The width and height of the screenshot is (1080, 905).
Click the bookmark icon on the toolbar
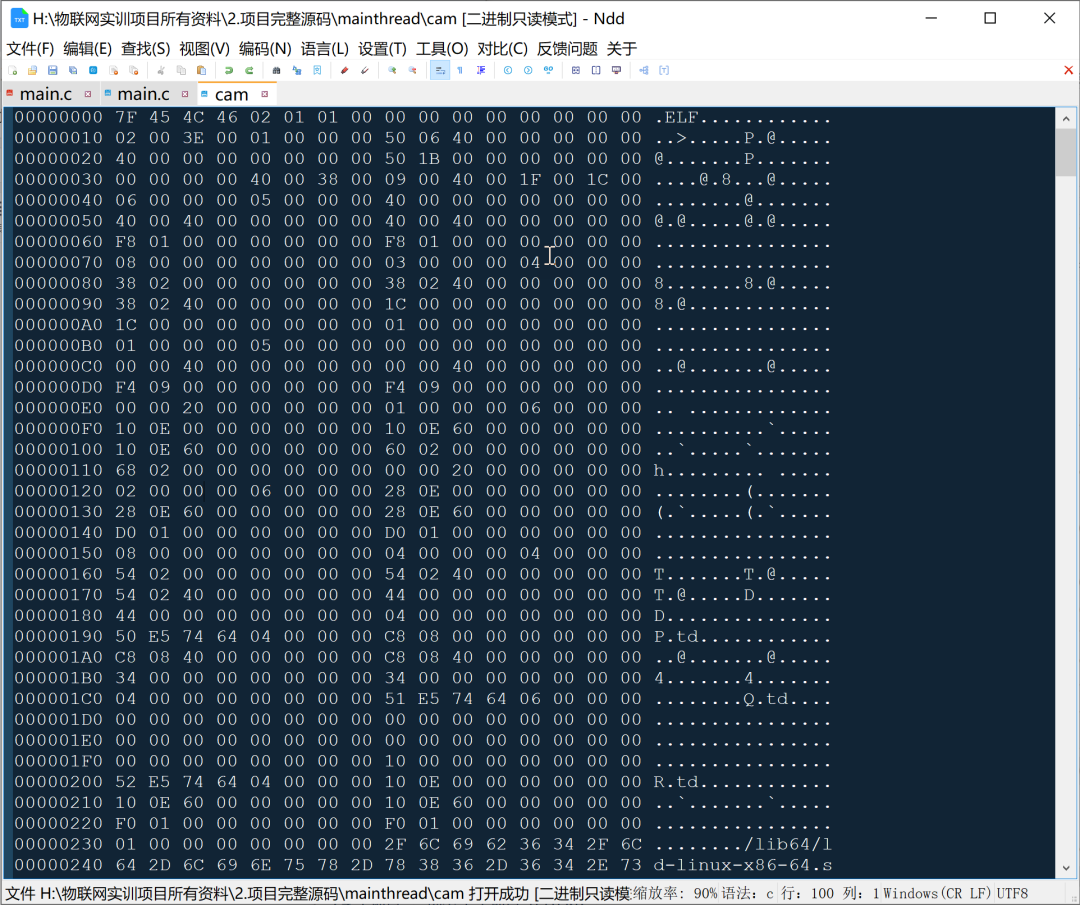316,70
